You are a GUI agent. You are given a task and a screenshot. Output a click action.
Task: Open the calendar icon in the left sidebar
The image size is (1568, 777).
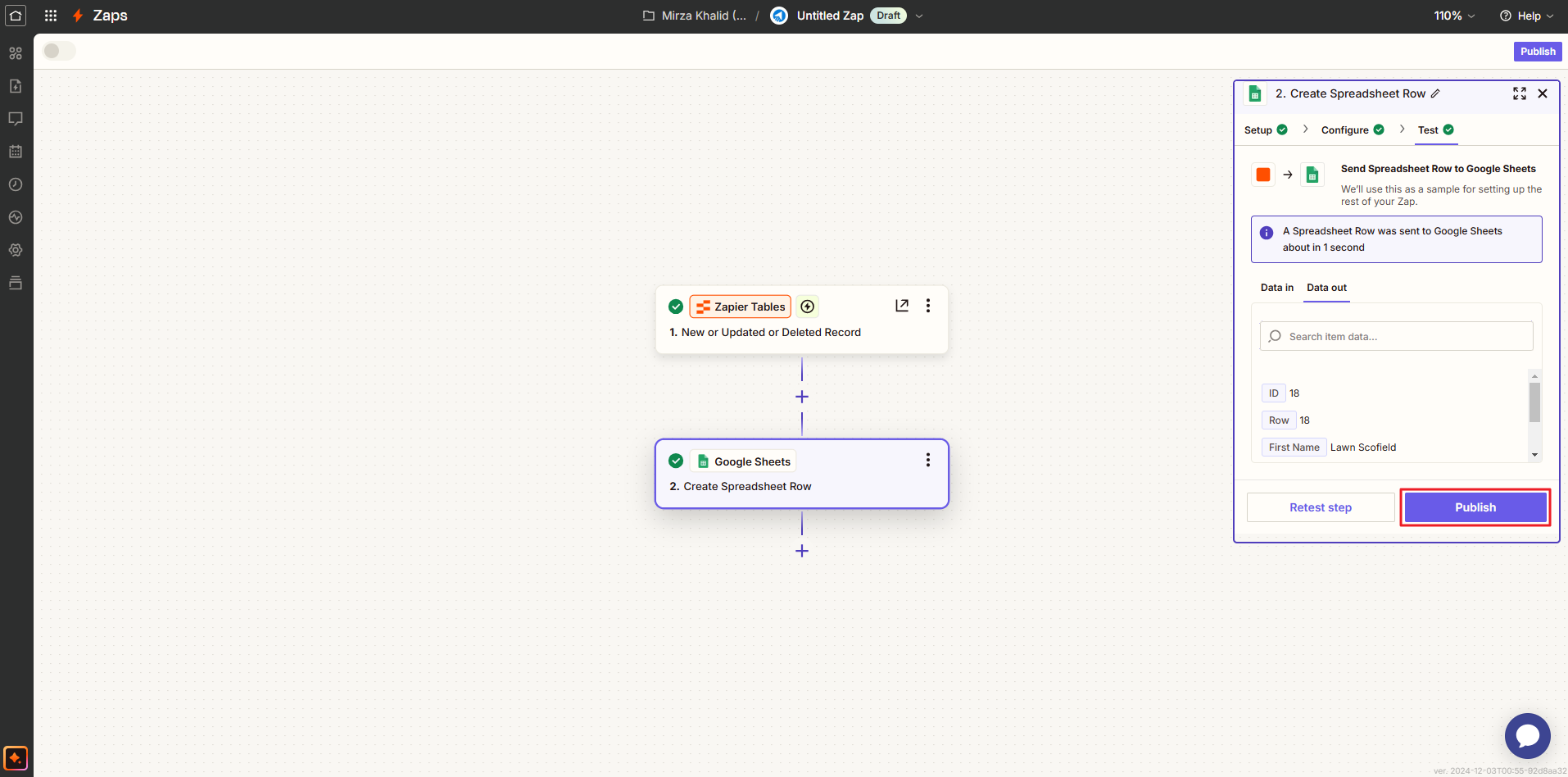pyautogui.click(x=15, y=151)
